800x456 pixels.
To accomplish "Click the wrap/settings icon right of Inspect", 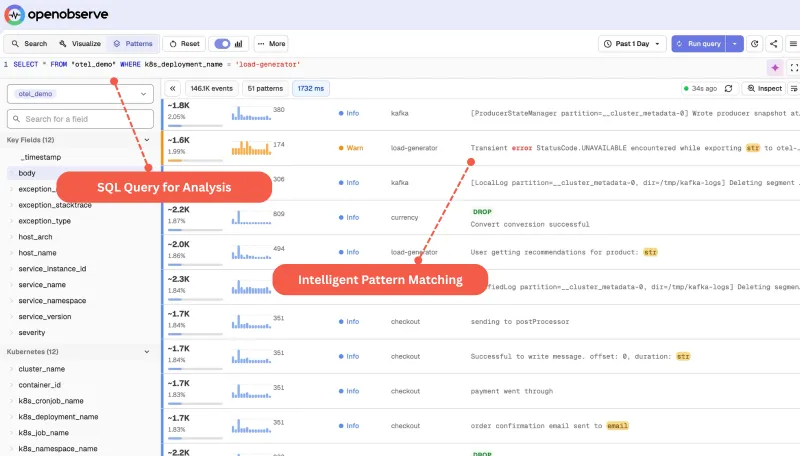I will point(794,89).
